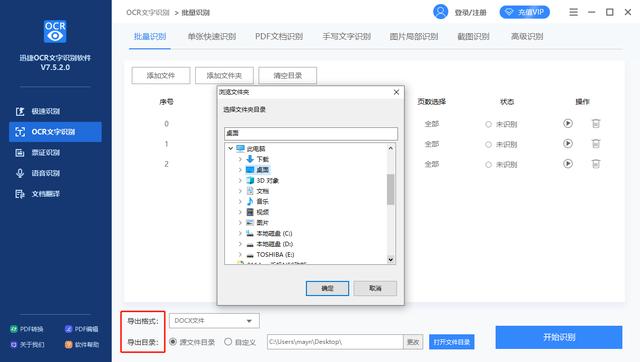Screen dimensions: 640x362
Task: Select 此电脑 in the folder tree
Action: 256,149
